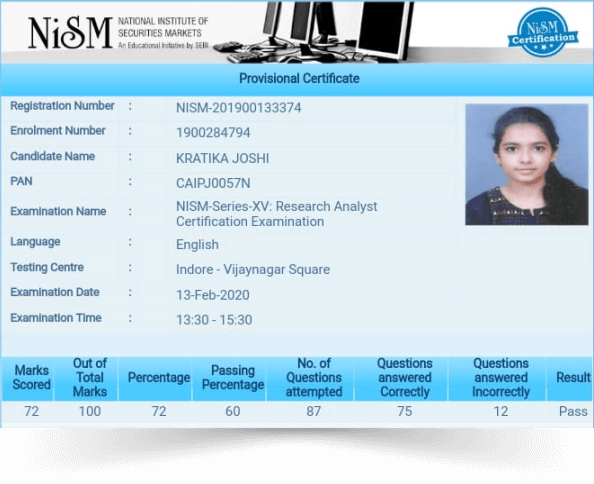Click the PAN label

click(x=21, y=181)
